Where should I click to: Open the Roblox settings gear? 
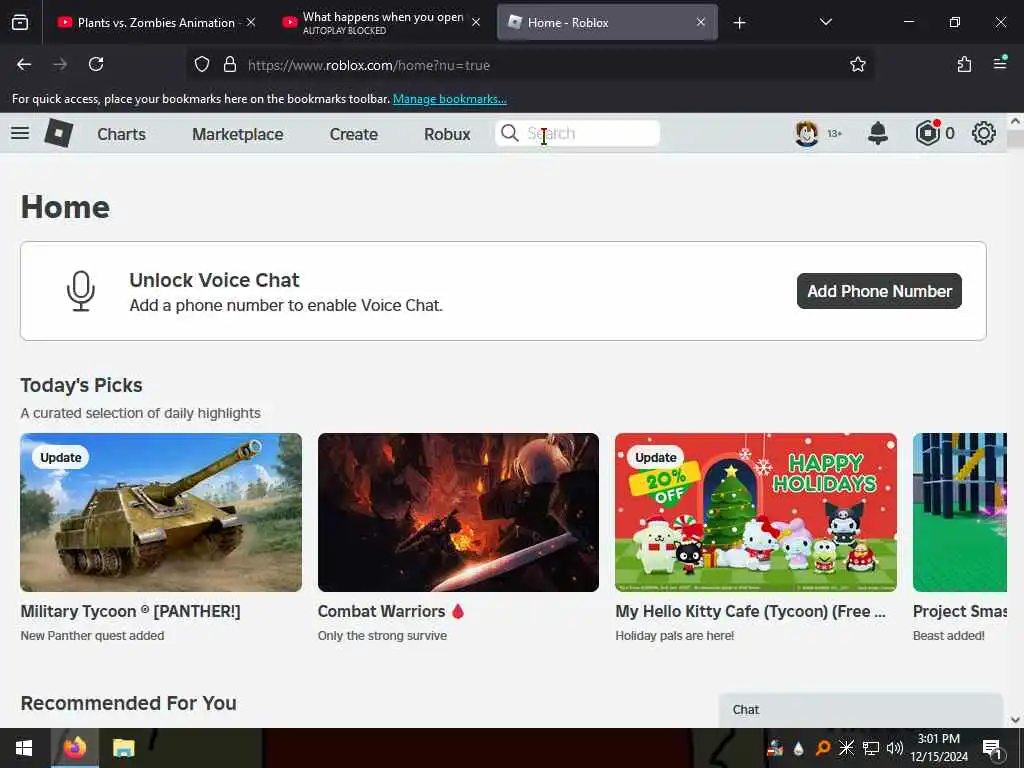point(984,133)
